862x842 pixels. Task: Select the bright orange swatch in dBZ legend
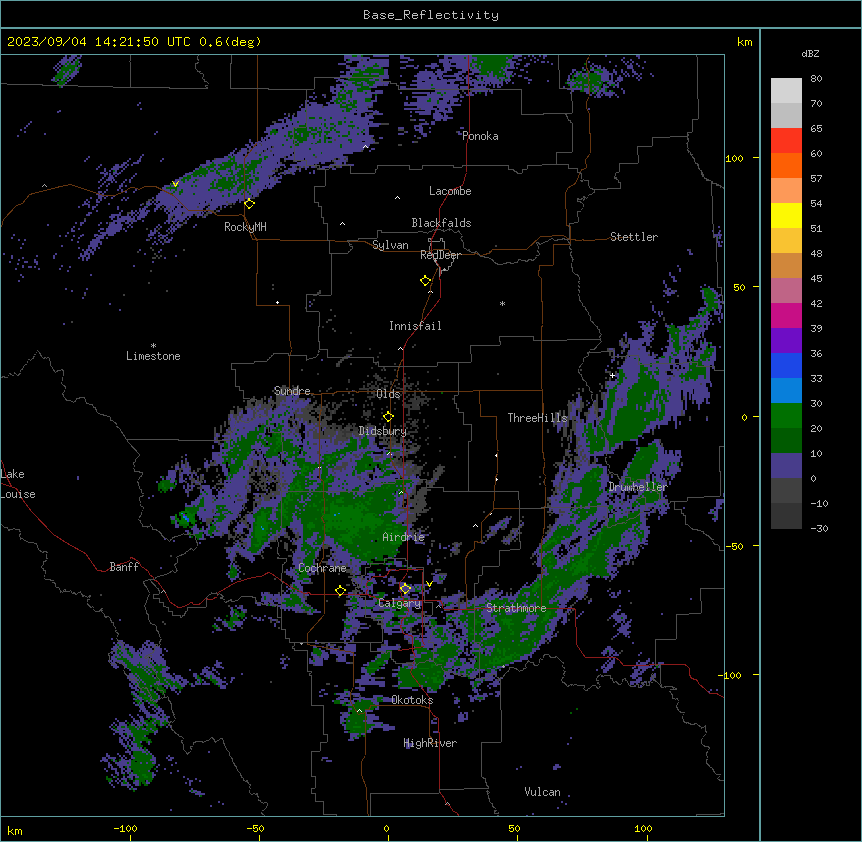[786, 165]
